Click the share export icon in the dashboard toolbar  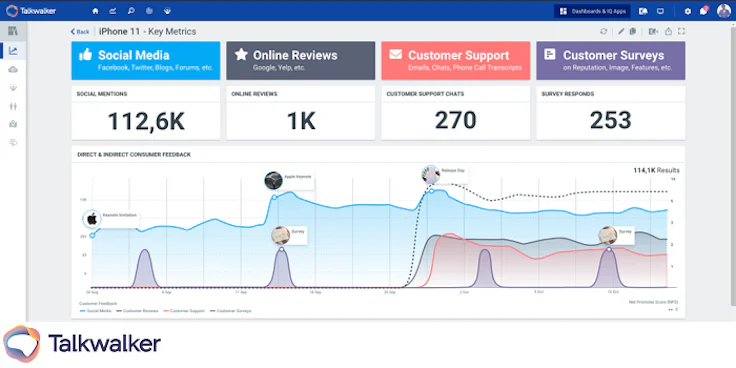[x=668, y=31]
